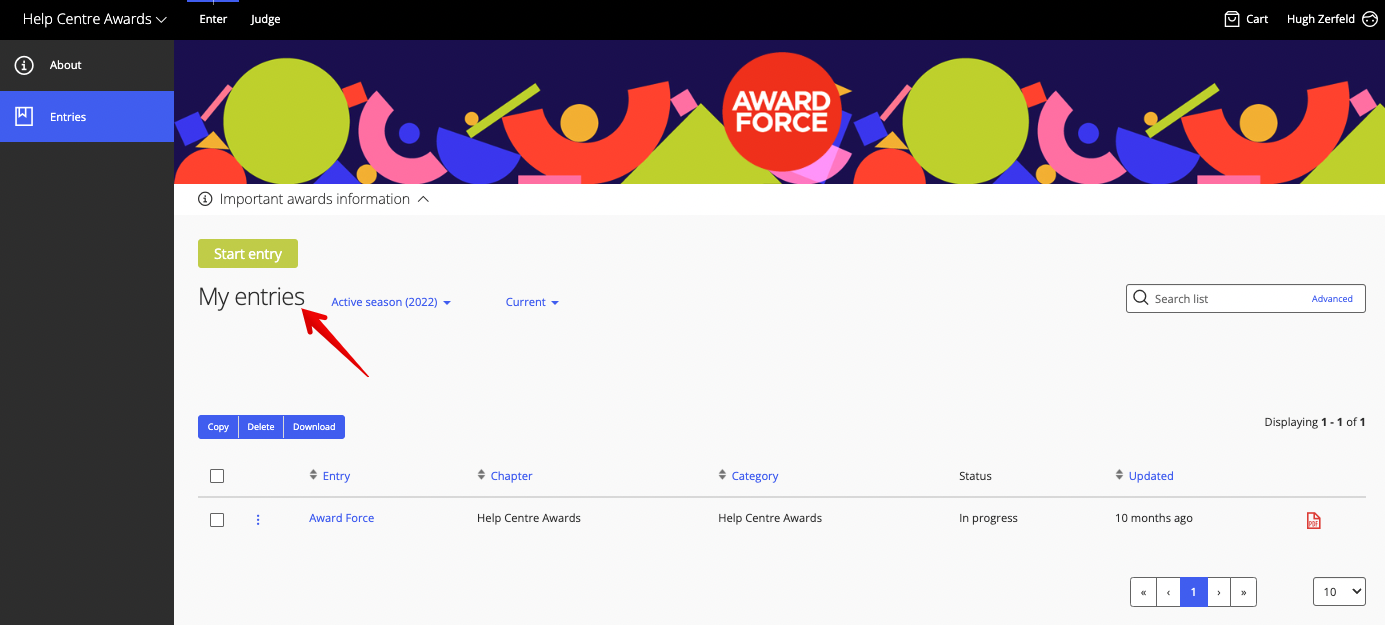Sort by the Updated column header link
Image resolution: width=1385 pixels, height=625 pixels.
pos(1151,476)
